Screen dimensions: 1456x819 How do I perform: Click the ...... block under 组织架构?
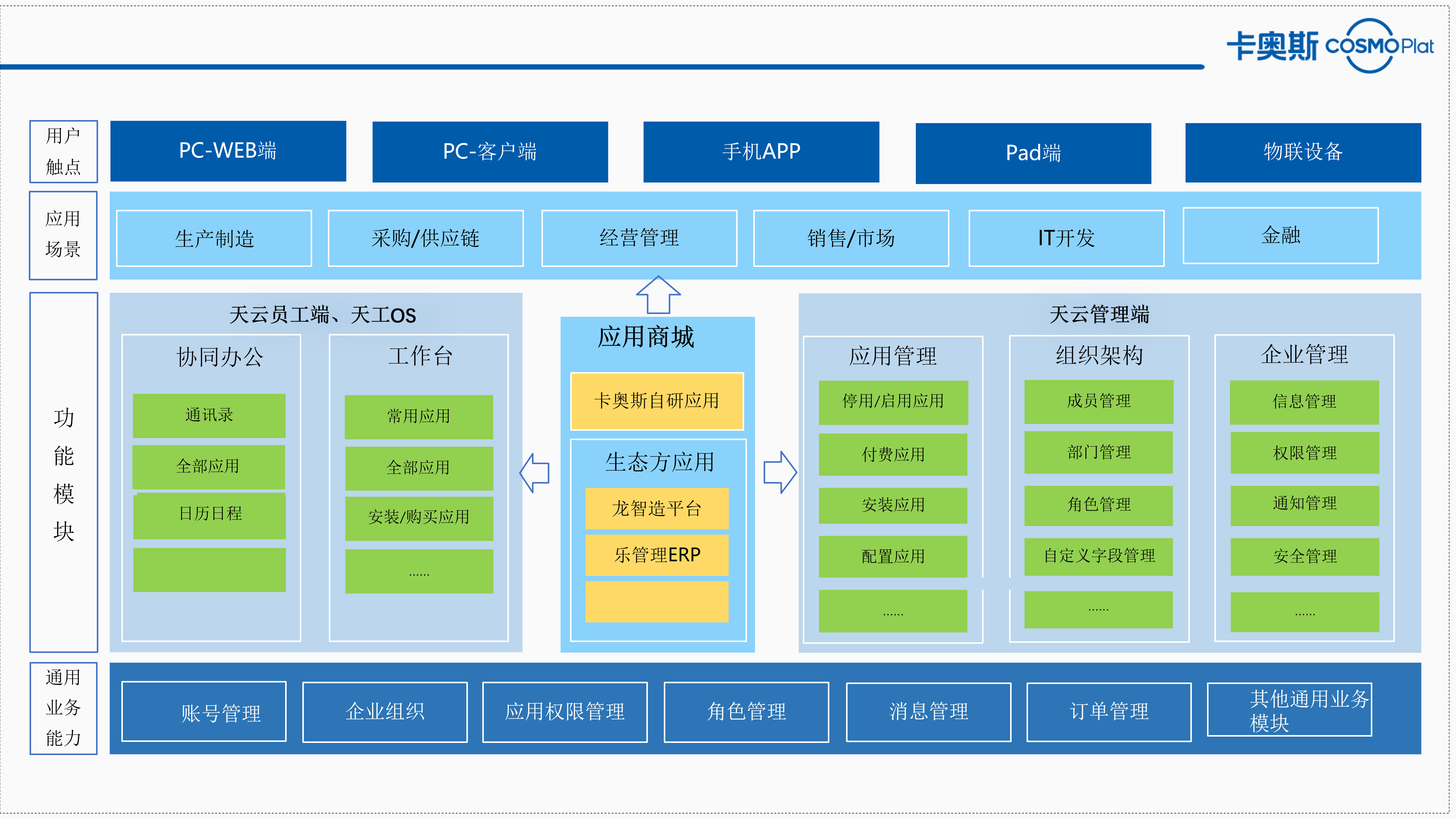[x=1099, y=610]
